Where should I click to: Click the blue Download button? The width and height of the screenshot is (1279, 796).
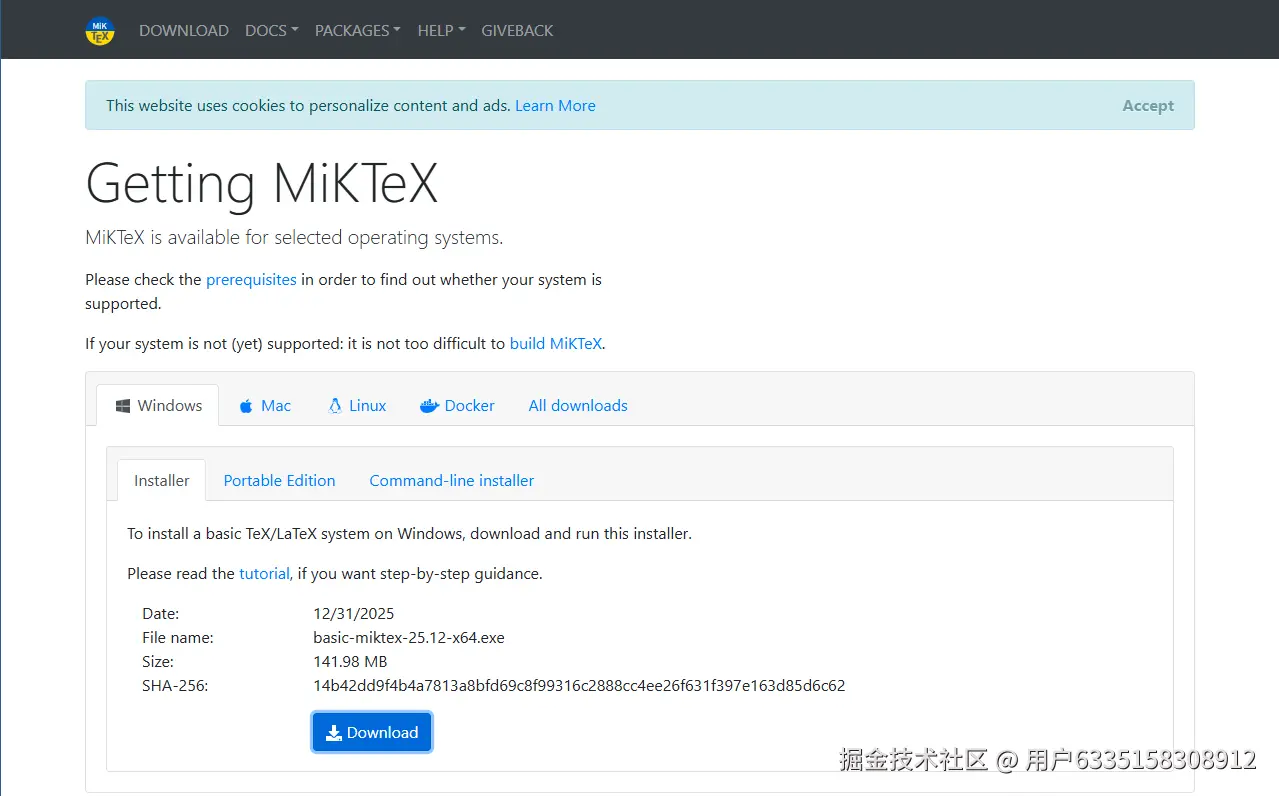(x=372, y=733)
